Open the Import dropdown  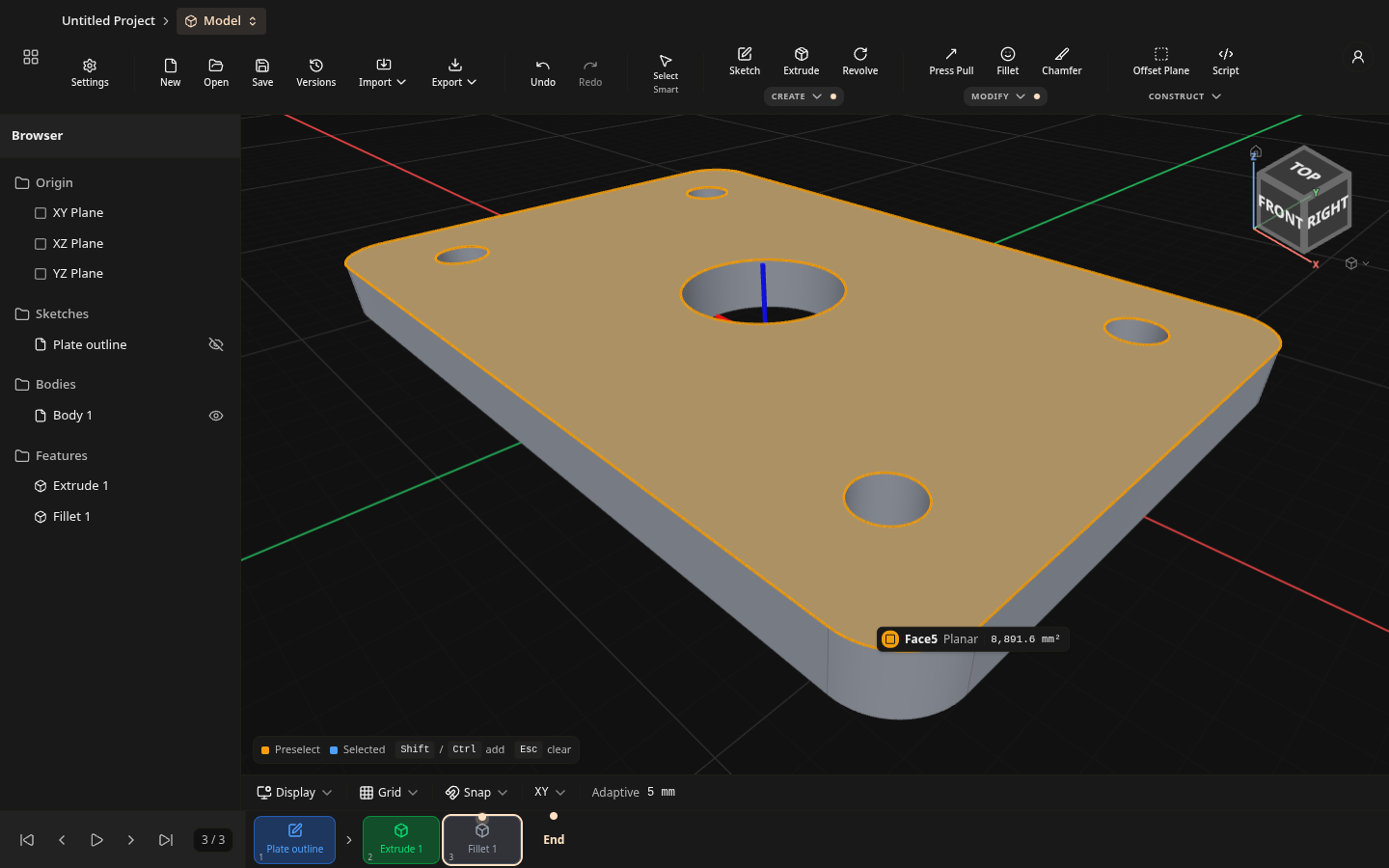[383, 72]
